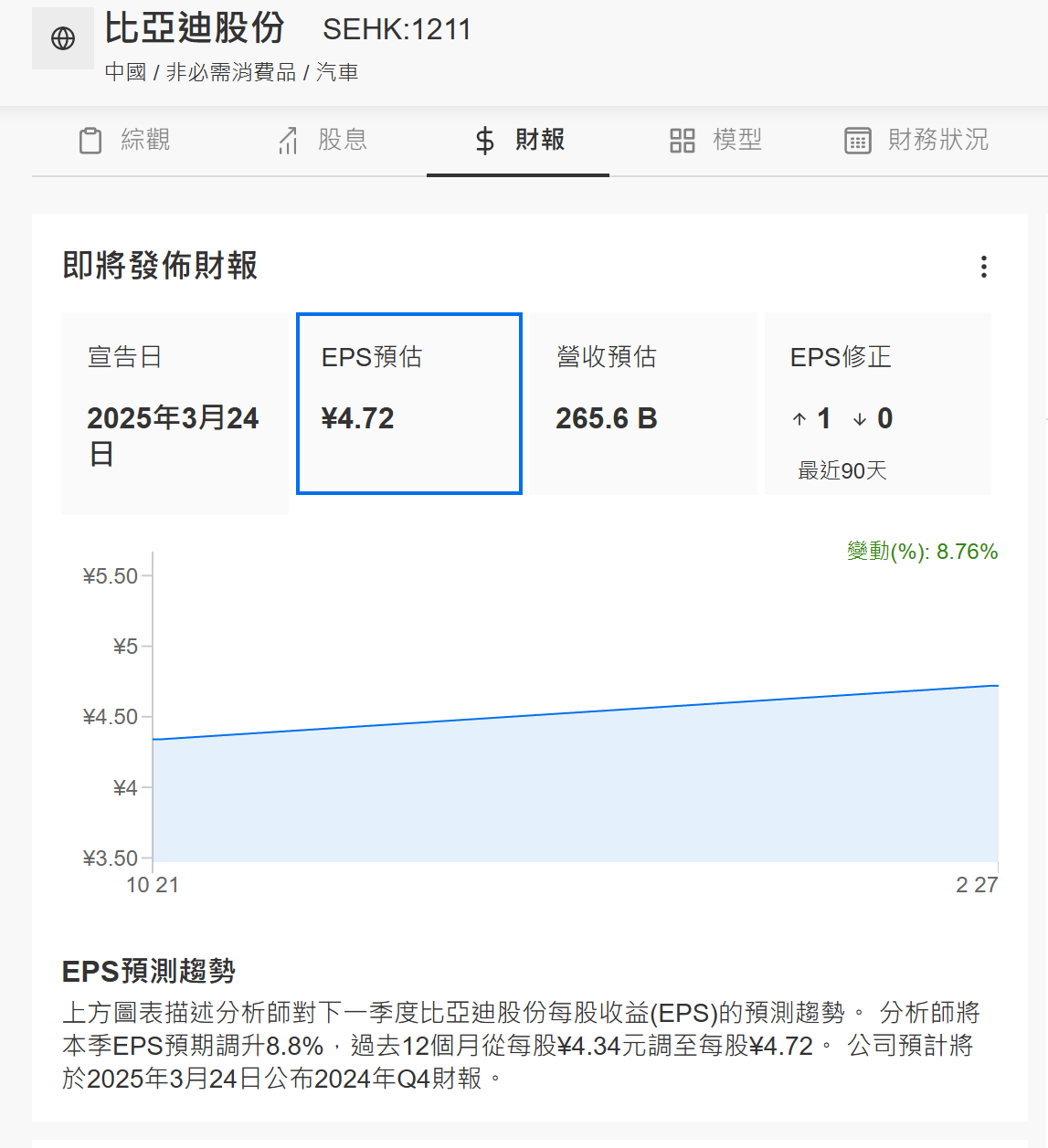Click the 最近90天 label

pos(842,470)
